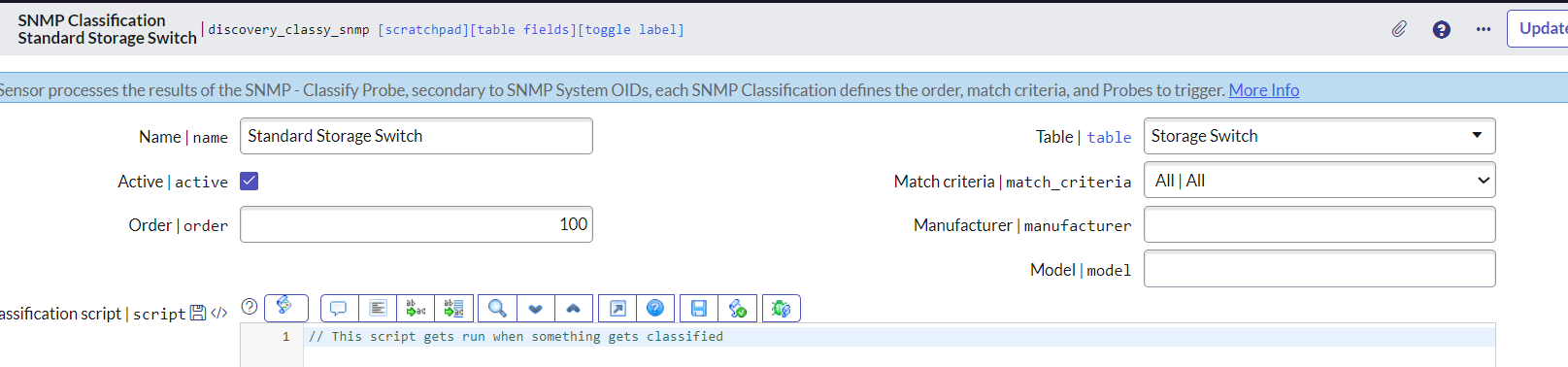This screenshot has width=1568, height=367.
Task: Focus the Name input field
Action: tap(417, 136)
